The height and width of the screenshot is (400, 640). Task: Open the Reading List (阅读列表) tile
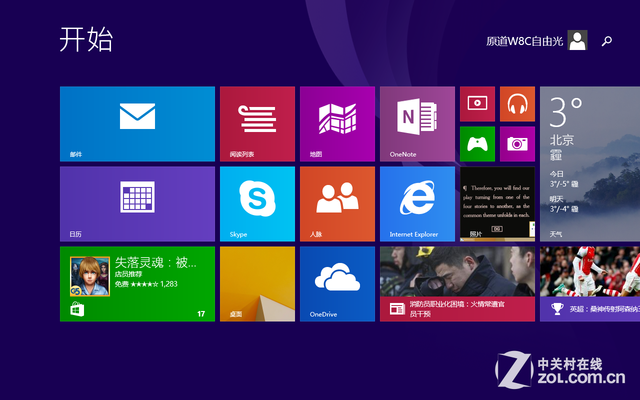coord(257,124)
